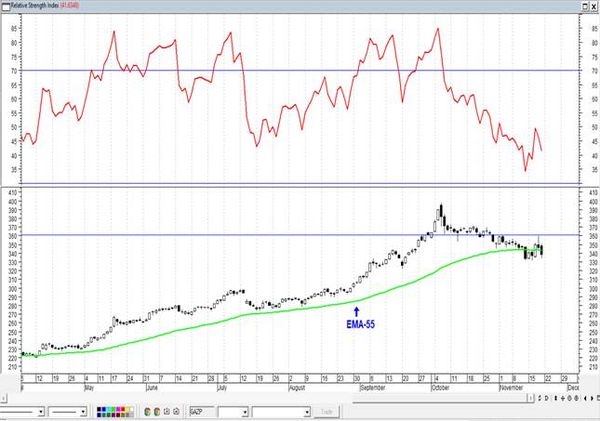Click the second colorful round toolbar icon

point(157,412)
